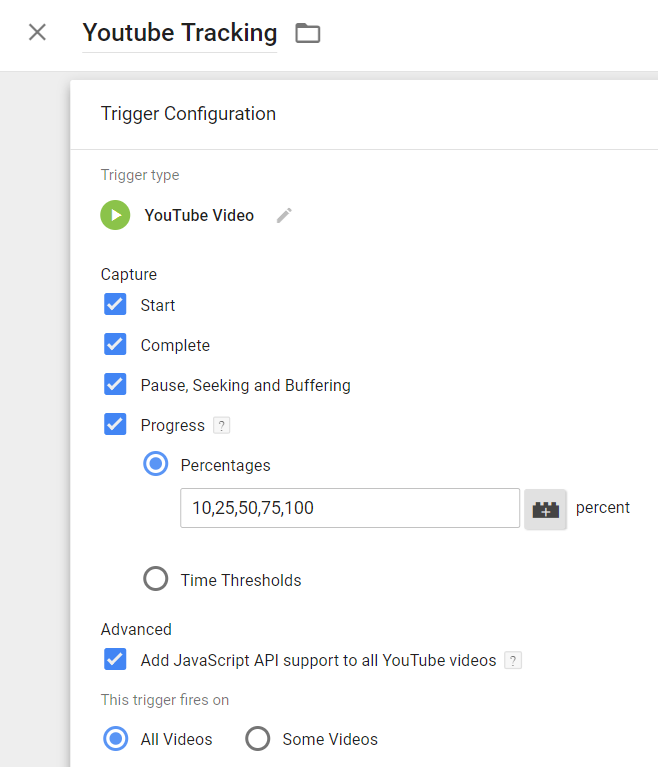This screenshot has width=658, height=767.
Task: Select the All Videos radio button
Action: (x=115, y=739)
